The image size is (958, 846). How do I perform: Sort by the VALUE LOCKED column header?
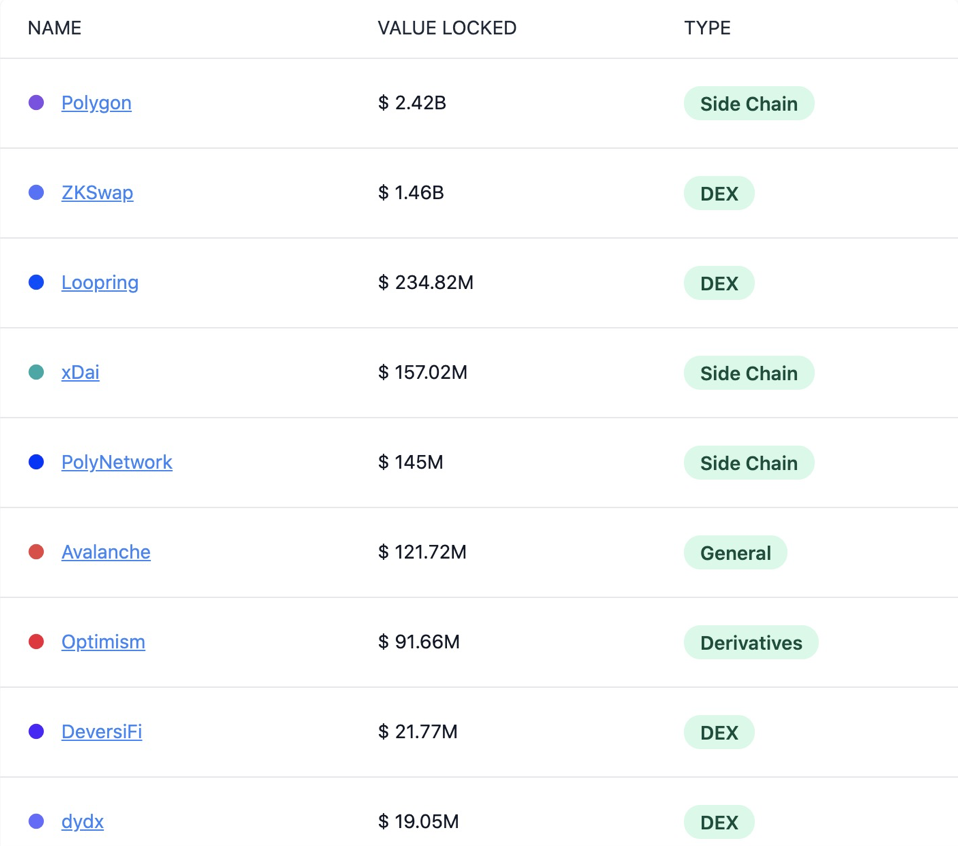click(x=447, y=28)
